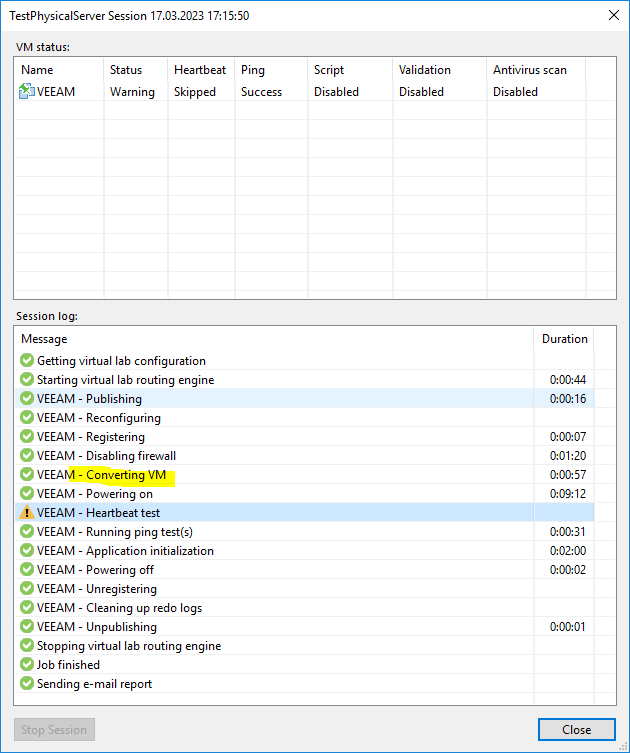Image resolution: width=630 pixels, height=753 pixels.
Task: Select 'VEEAM - Disabling firewall' log text
Action: pos(106,456)
